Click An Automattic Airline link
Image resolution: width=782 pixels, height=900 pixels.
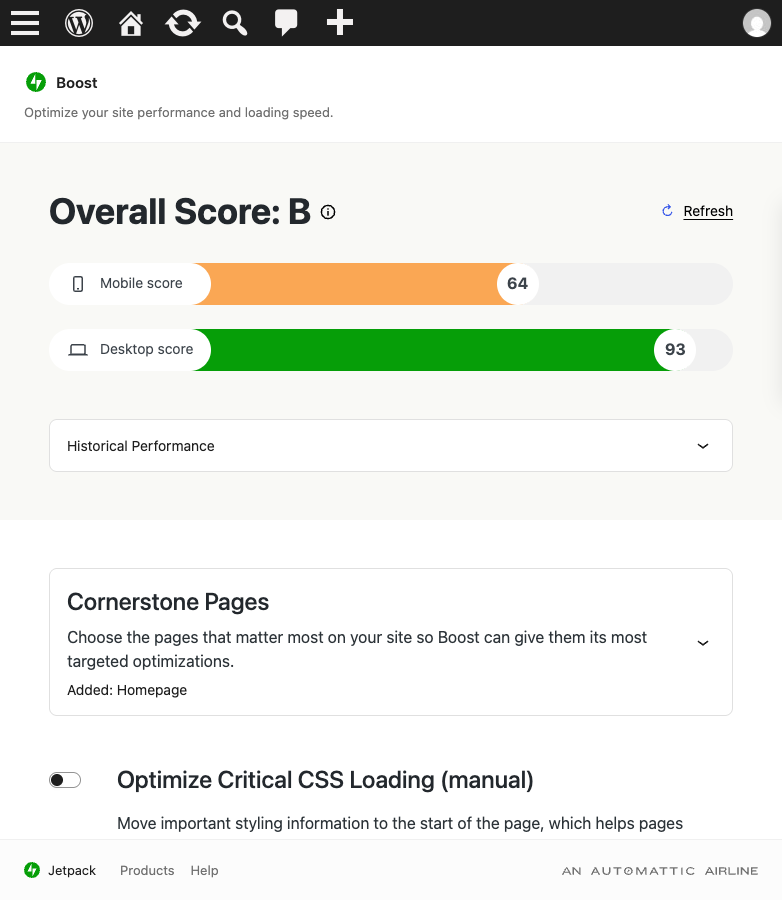point(660,871)
